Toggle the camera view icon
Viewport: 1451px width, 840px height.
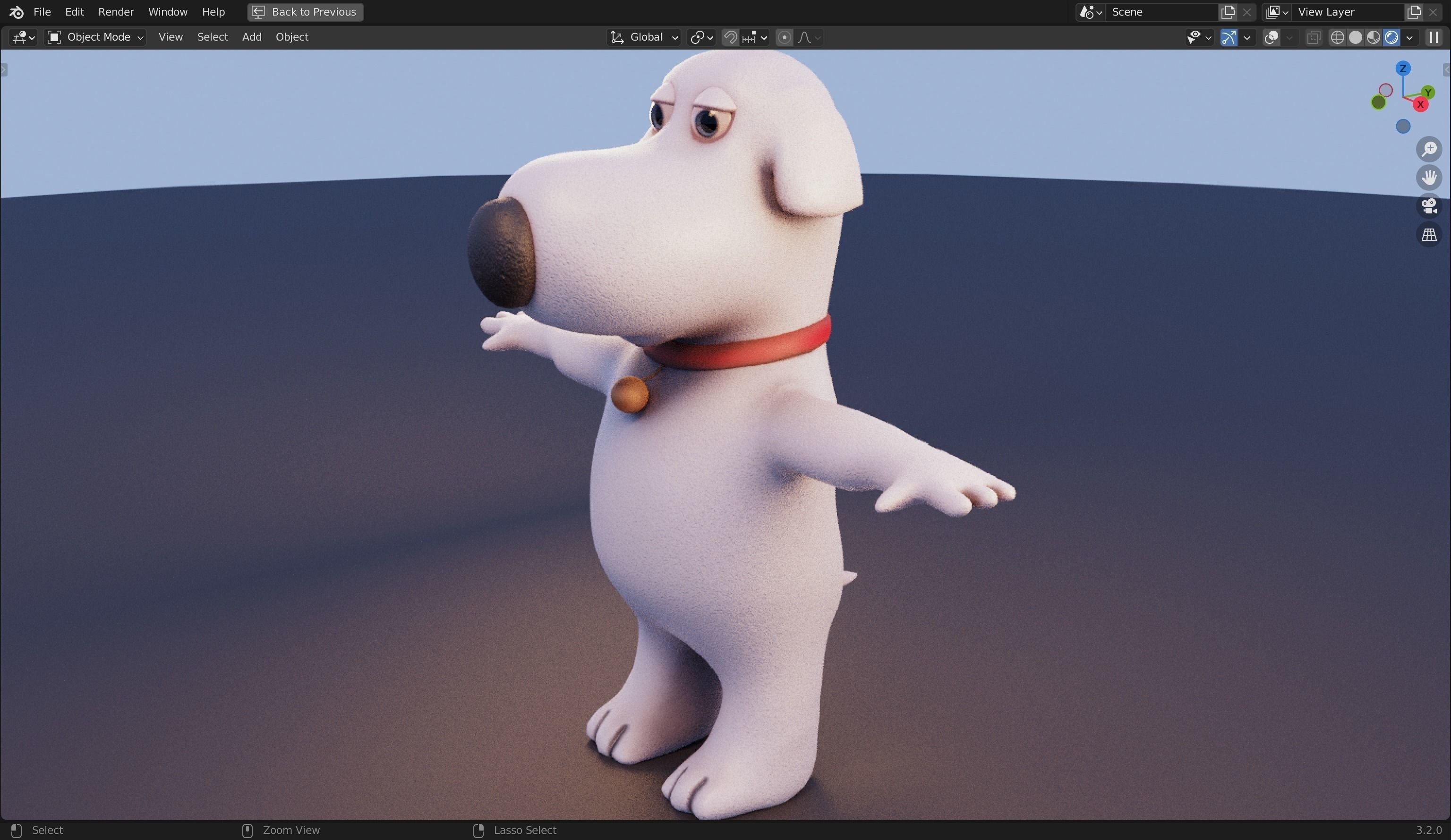coord(1429,206)
